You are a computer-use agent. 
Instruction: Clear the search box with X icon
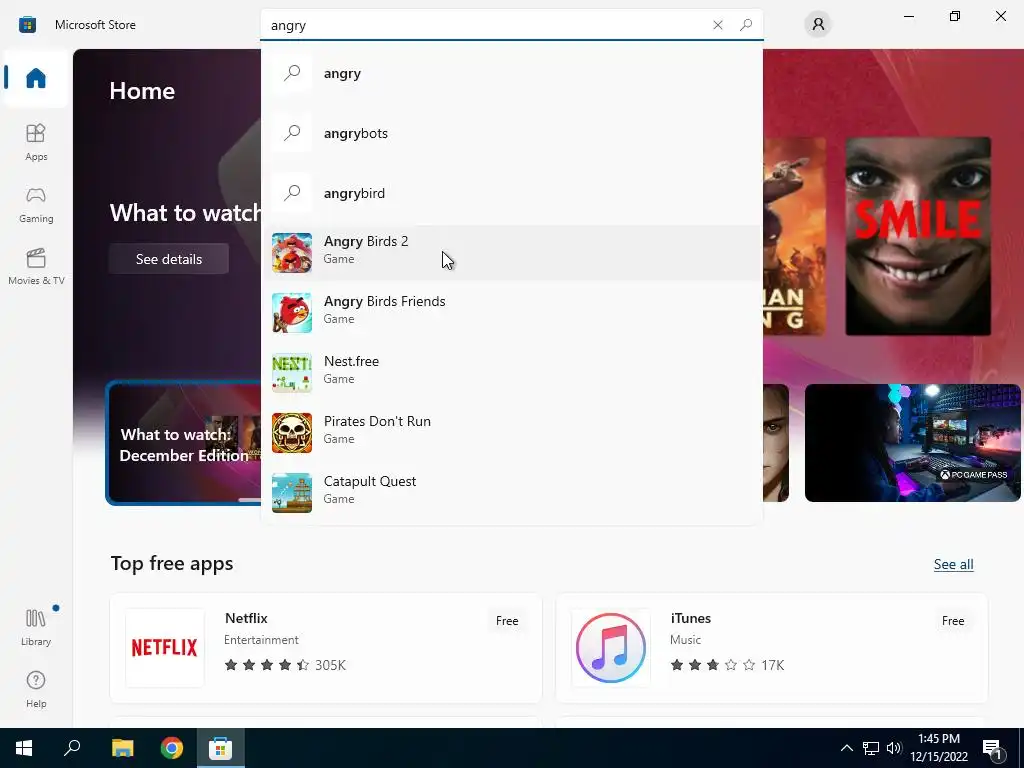pos(718,25)
